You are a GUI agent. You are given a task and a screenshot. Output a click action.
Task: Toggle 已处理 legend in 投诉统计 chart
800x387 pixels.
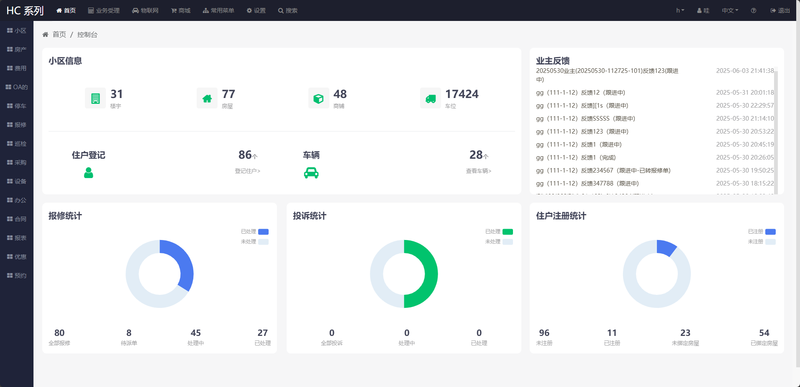click(x=498, y=231)
